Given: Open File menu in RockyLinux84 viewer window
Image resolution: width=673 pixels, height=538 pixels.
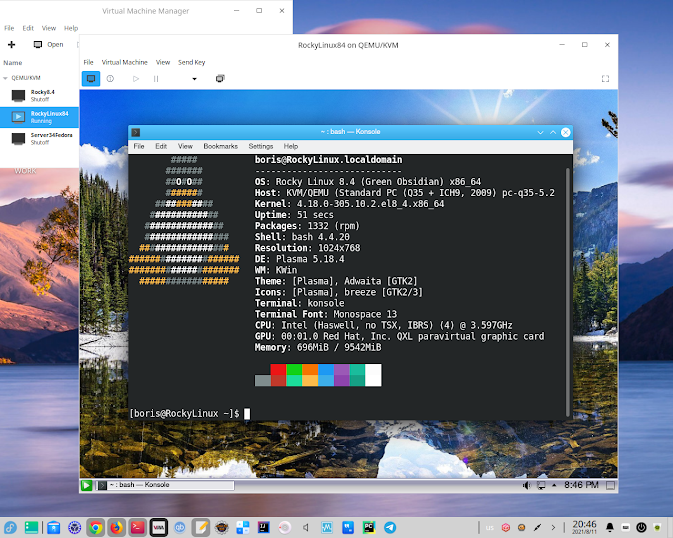Looking at the screenshot, I should click(88, 62).
